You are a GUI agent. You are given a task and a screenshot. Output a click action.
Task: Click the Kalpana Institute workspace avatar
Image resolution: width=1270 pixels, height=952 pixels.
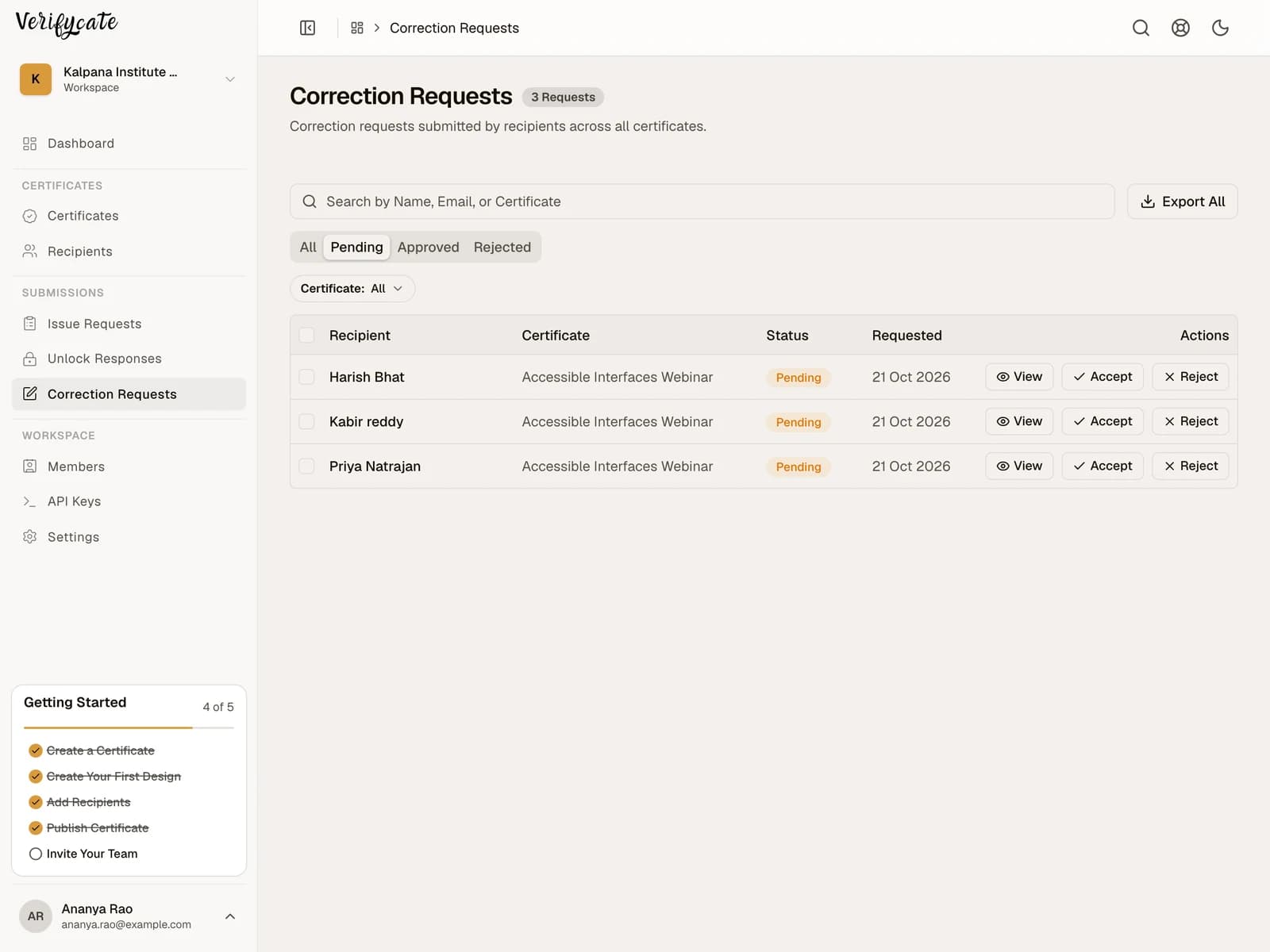[x=36, y=79]
